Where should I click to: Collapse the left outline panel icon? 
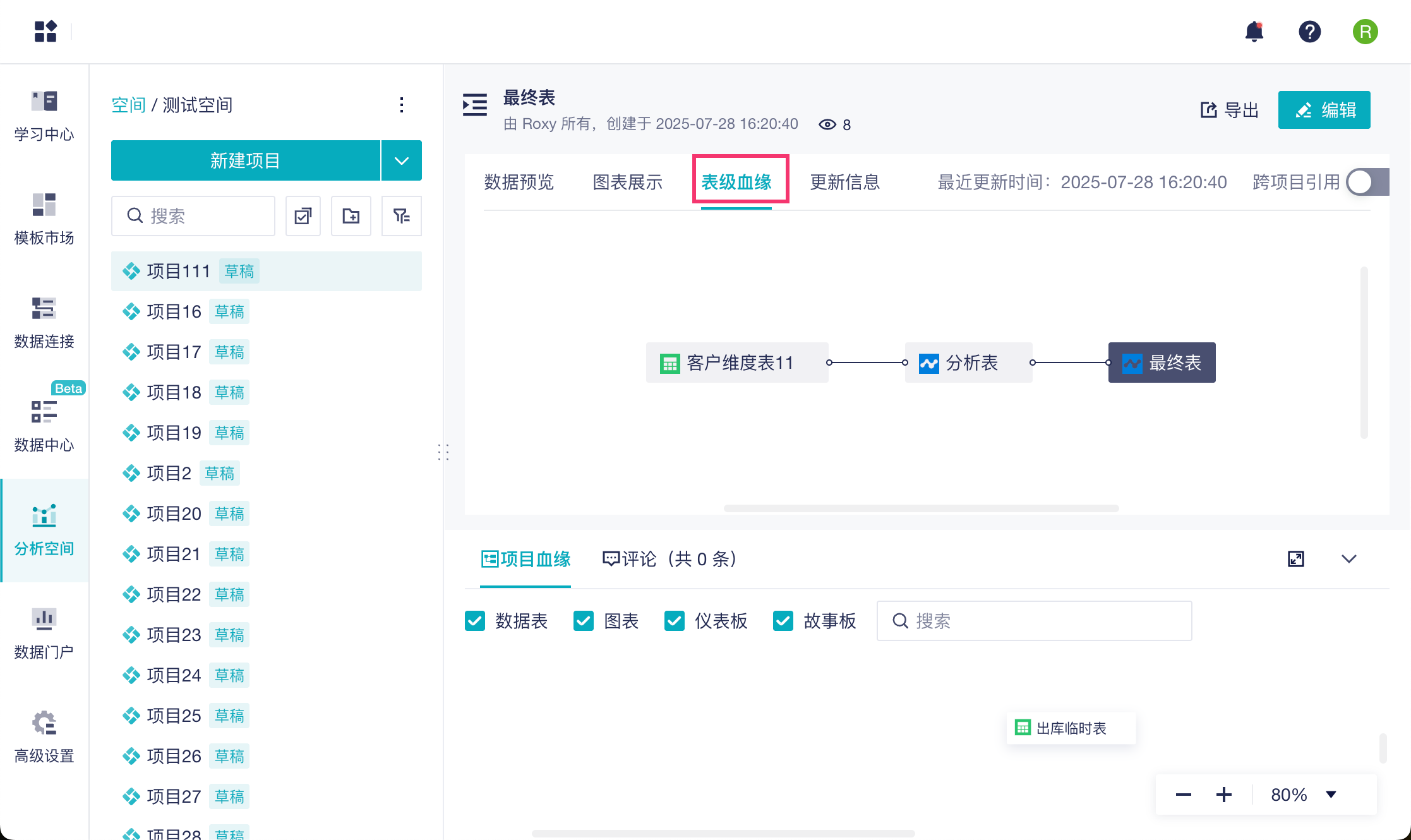point(475,105)
